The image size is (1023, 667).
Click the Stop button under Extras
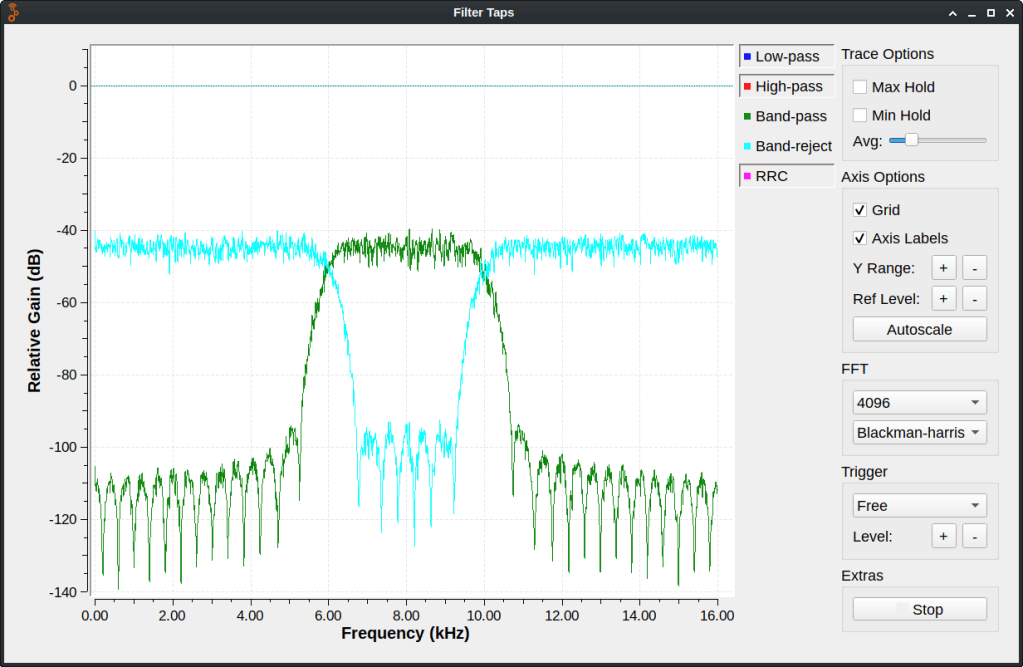(919, 609)
